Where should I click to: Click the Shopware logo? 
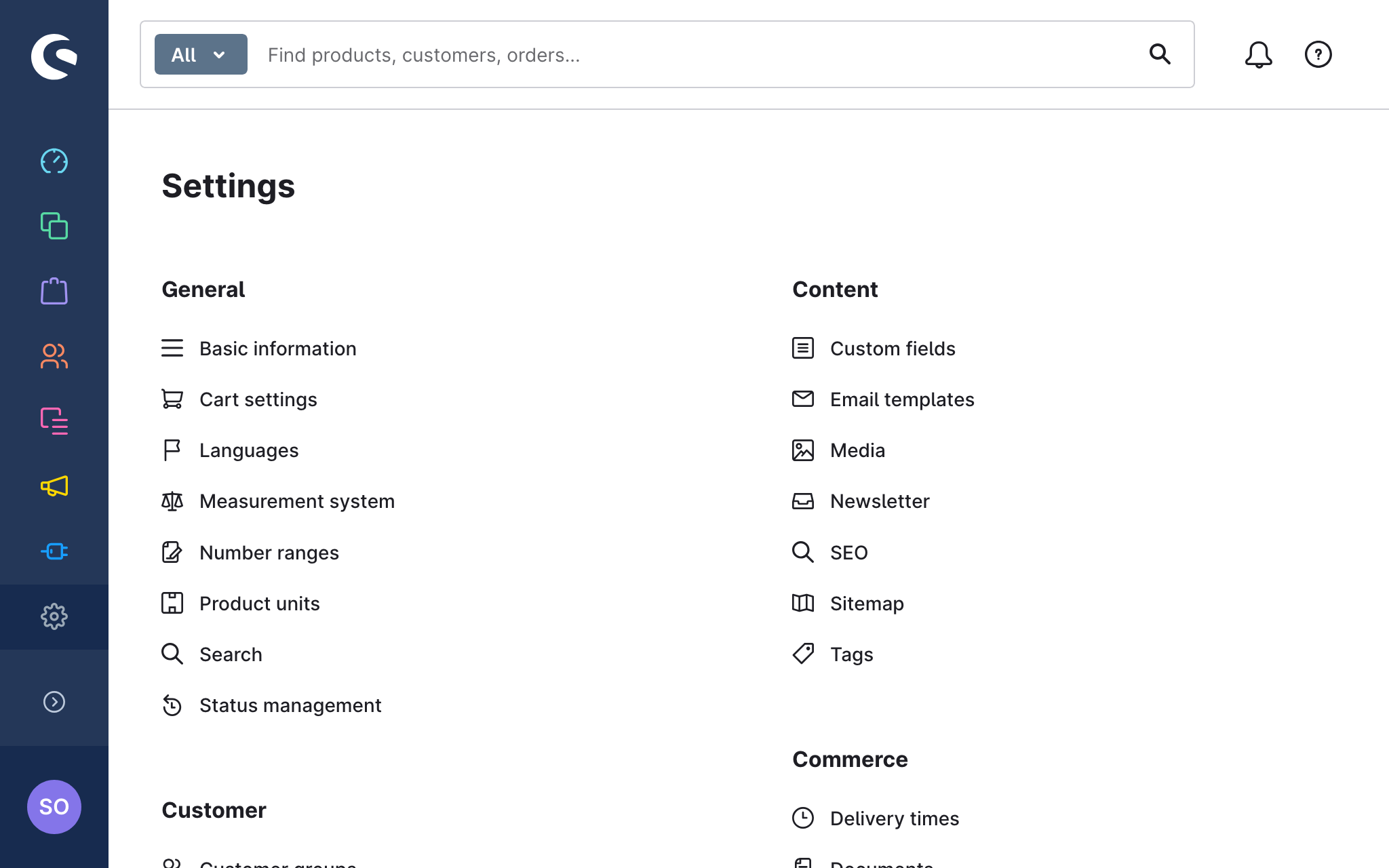pos(54,56)
